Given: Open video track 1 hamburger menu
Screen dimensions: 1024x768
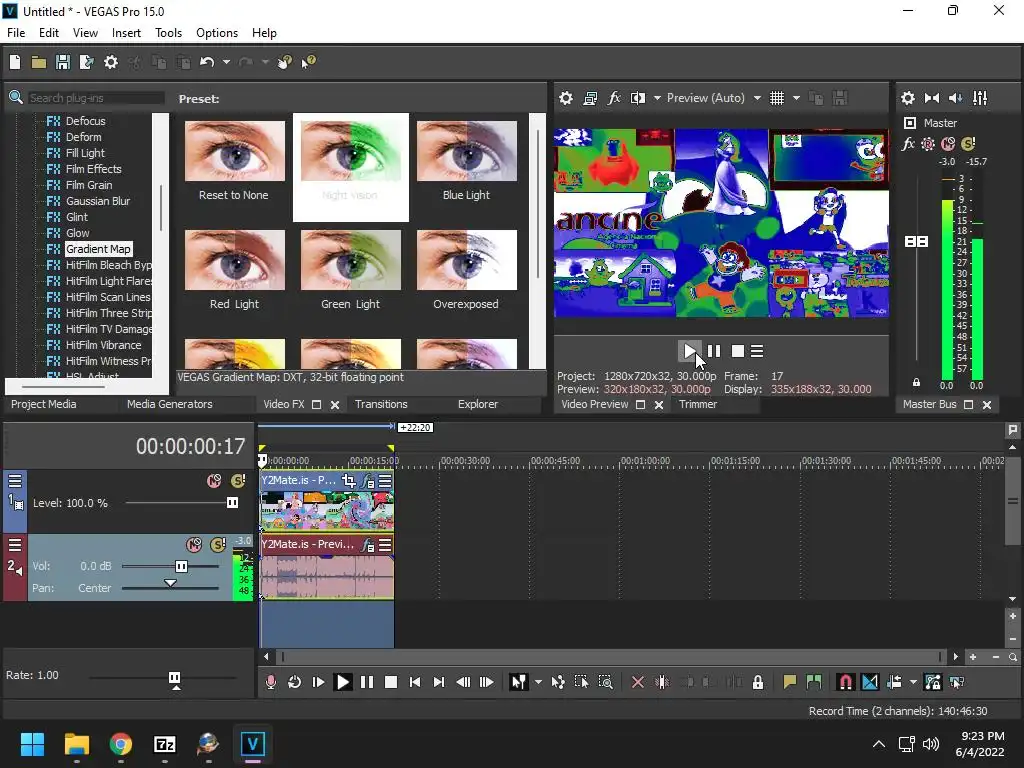Looking at the screenshot, I should (x=14, y=481).
